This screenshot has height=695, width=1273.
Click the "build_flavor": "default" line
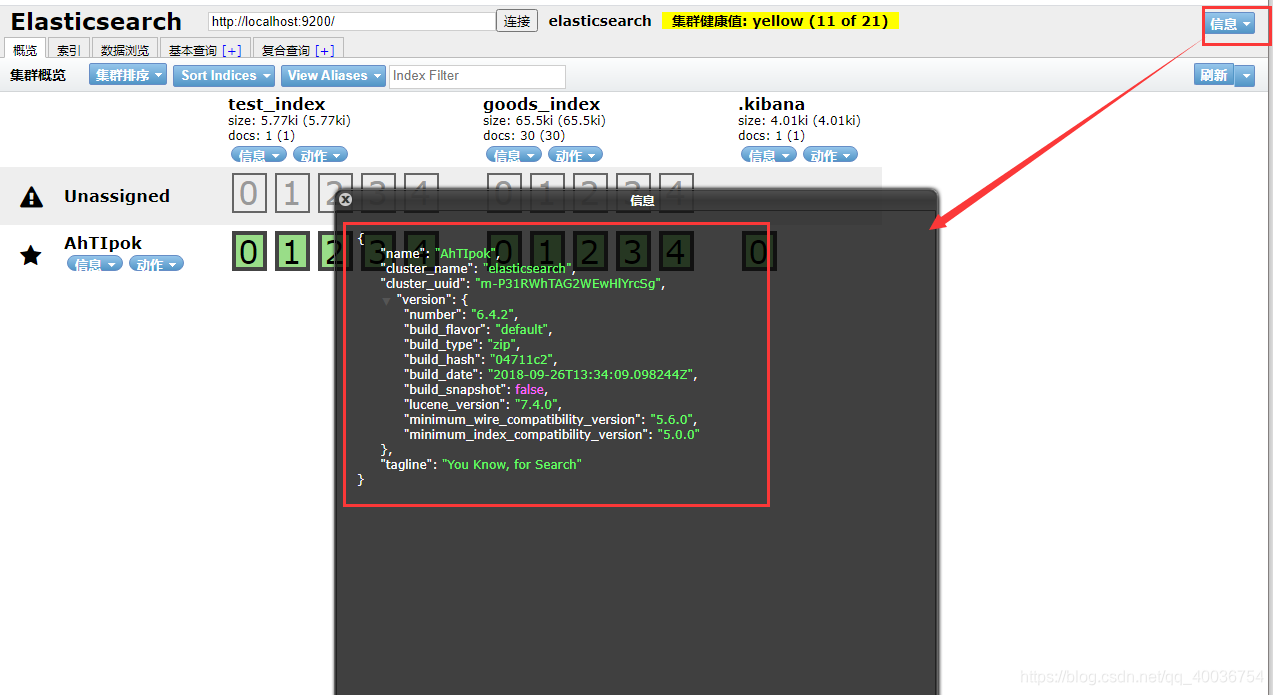(x=478, y=329)
